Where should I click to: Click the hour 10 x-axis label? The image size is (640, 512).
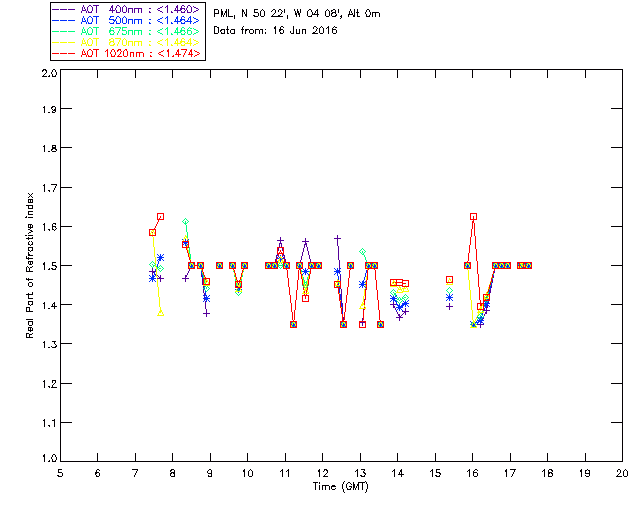[x=247, y=473]
